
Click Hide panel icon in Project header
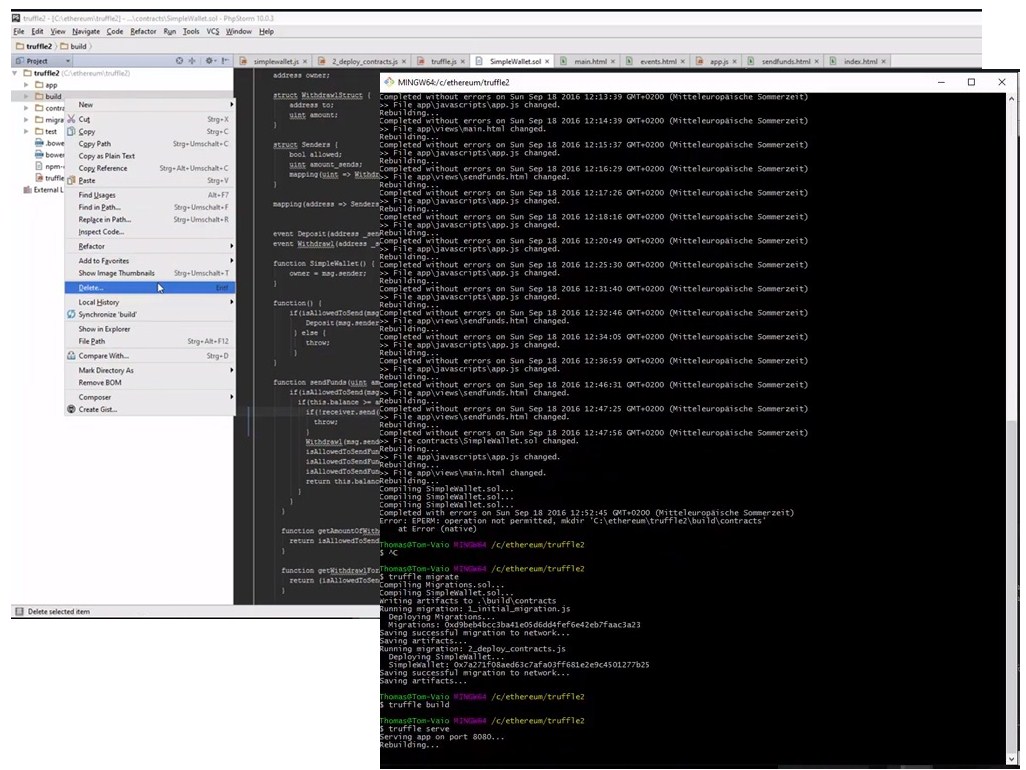224,61
